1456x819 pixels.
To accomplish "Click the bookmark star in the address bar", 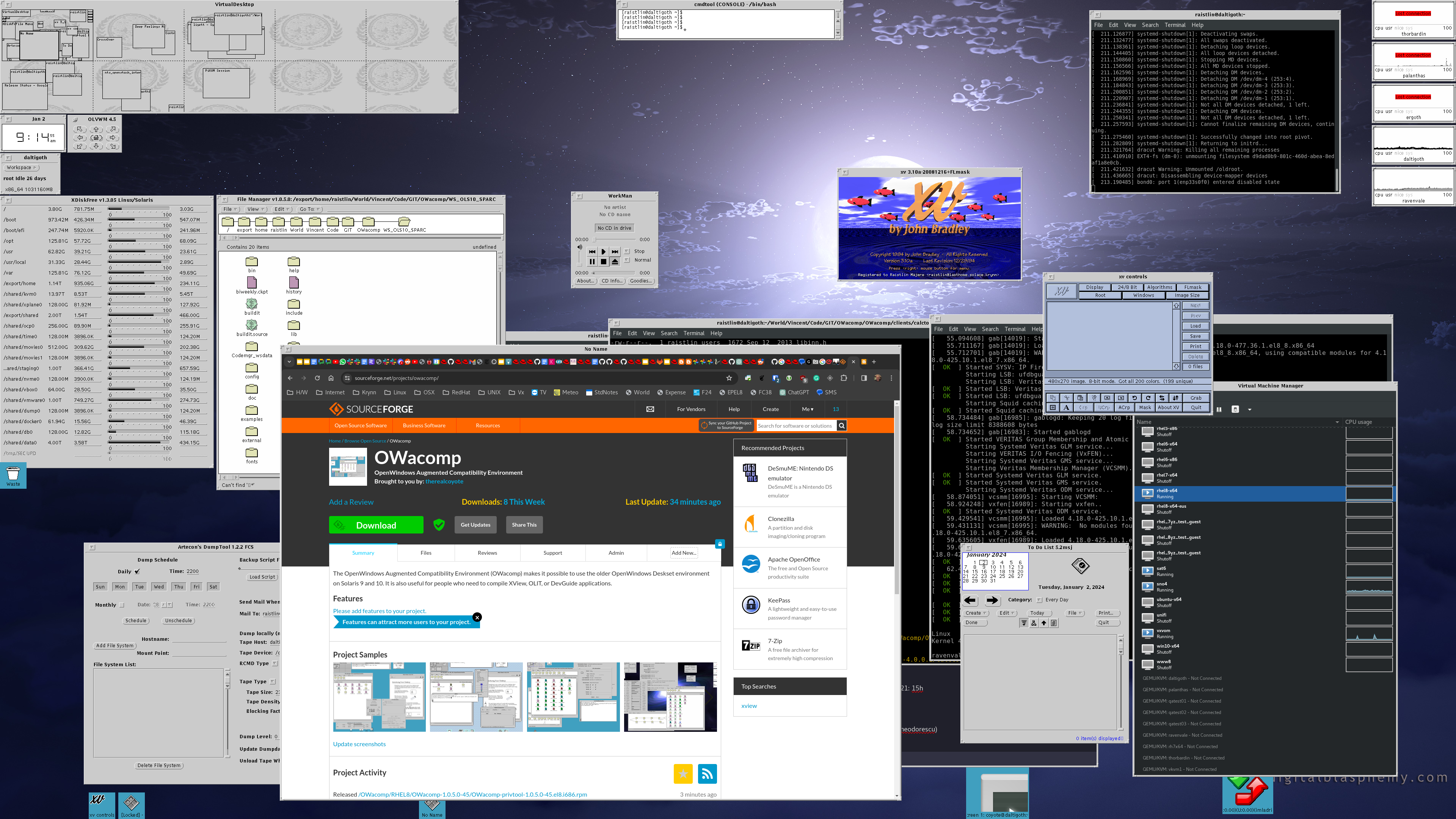I will click(x=729, y=378).
